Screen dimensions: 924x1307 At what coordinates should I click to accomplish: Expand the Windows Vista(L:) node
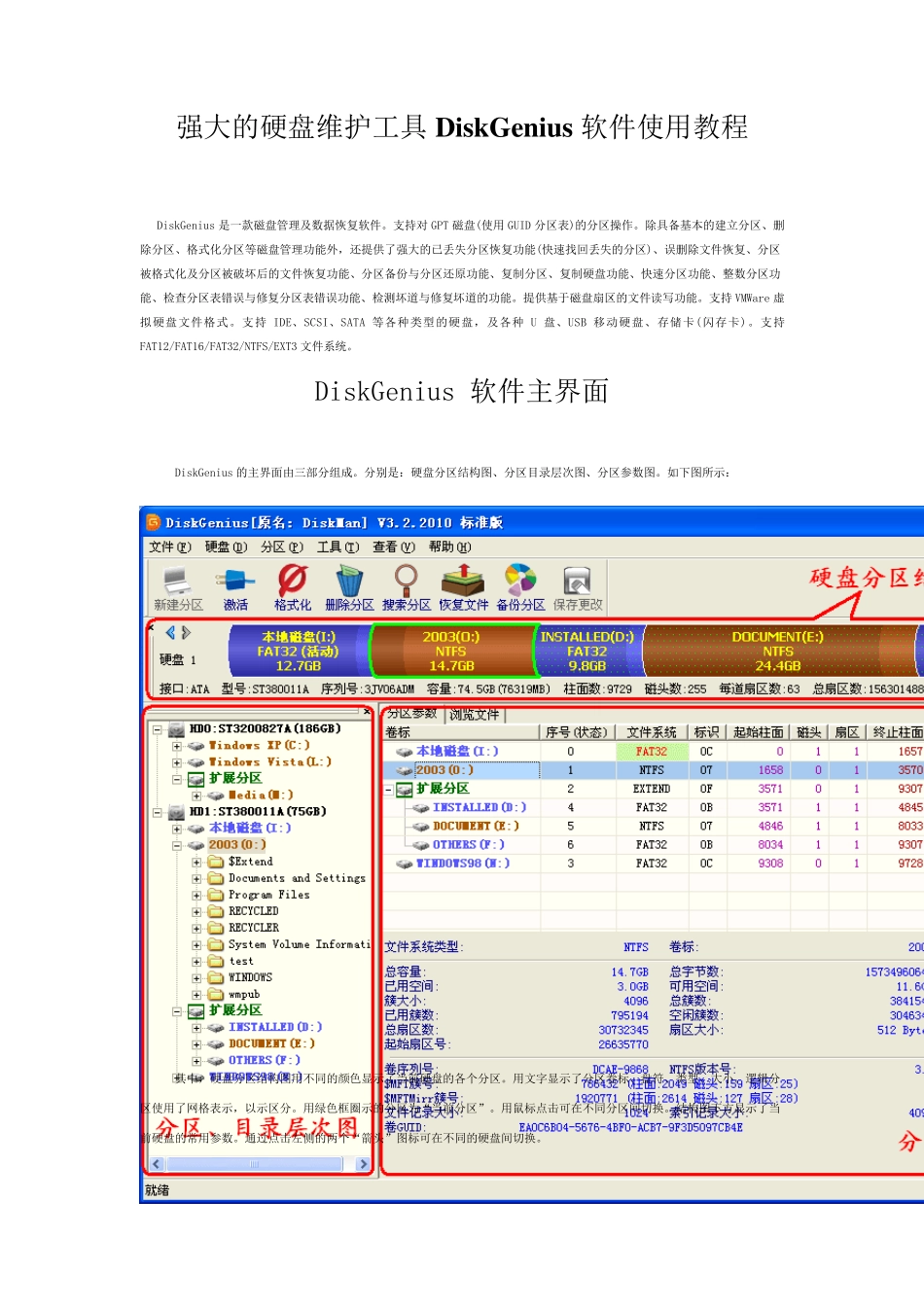tap(177, 762)
